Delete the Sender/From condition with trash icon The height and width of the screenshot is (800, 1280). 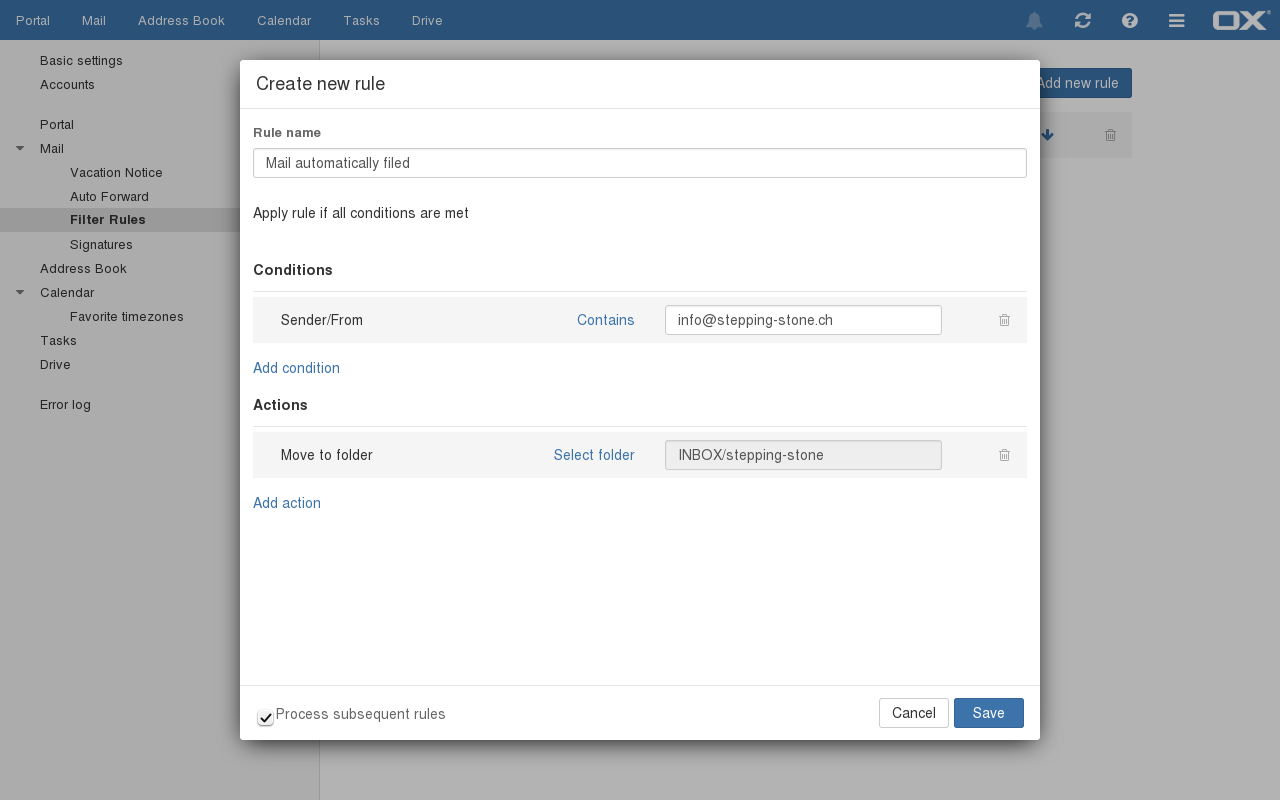tap(1004, 320)
